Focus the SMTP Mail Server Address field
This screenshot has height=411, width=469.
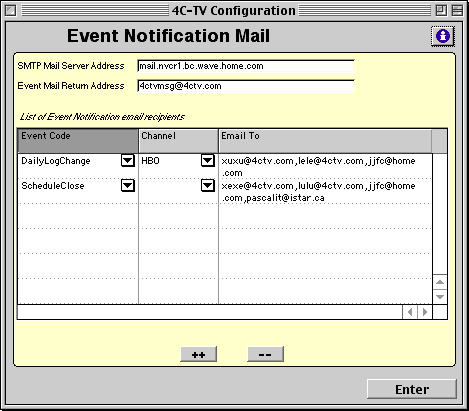click(246, 66)
